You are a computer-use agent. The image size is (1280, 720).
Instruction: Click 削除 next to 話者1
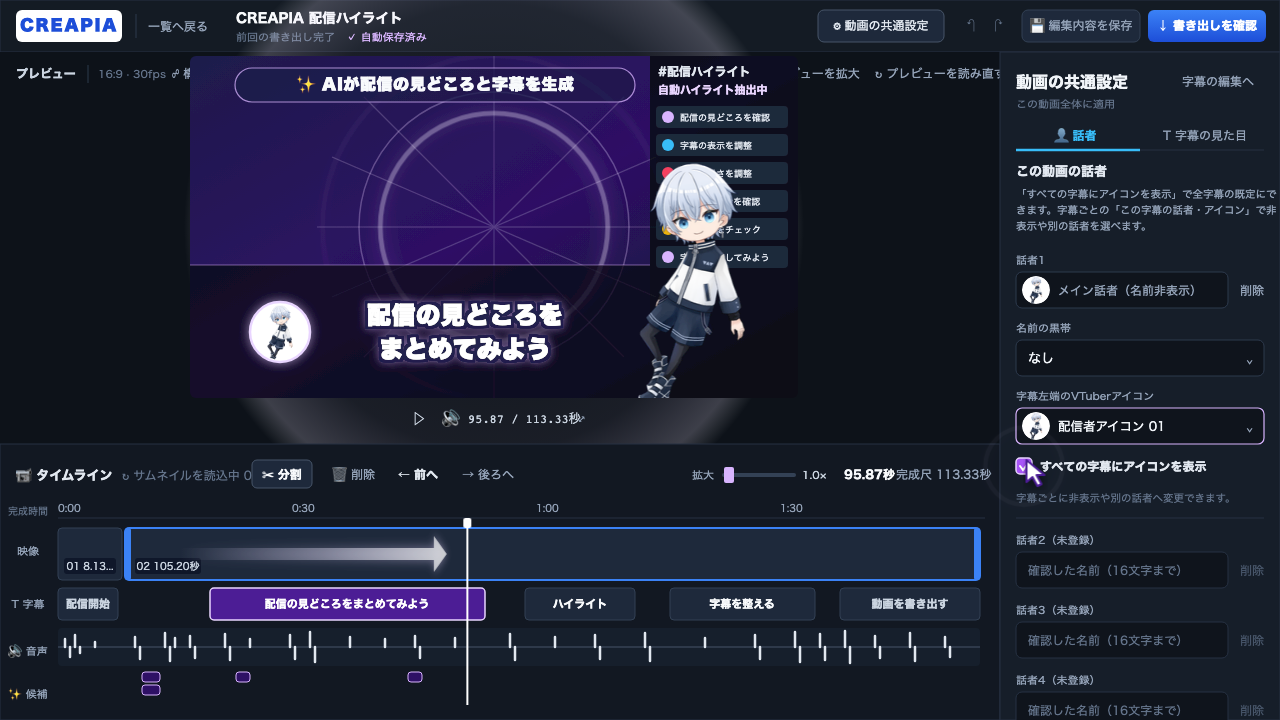[x=1252, y=290]
